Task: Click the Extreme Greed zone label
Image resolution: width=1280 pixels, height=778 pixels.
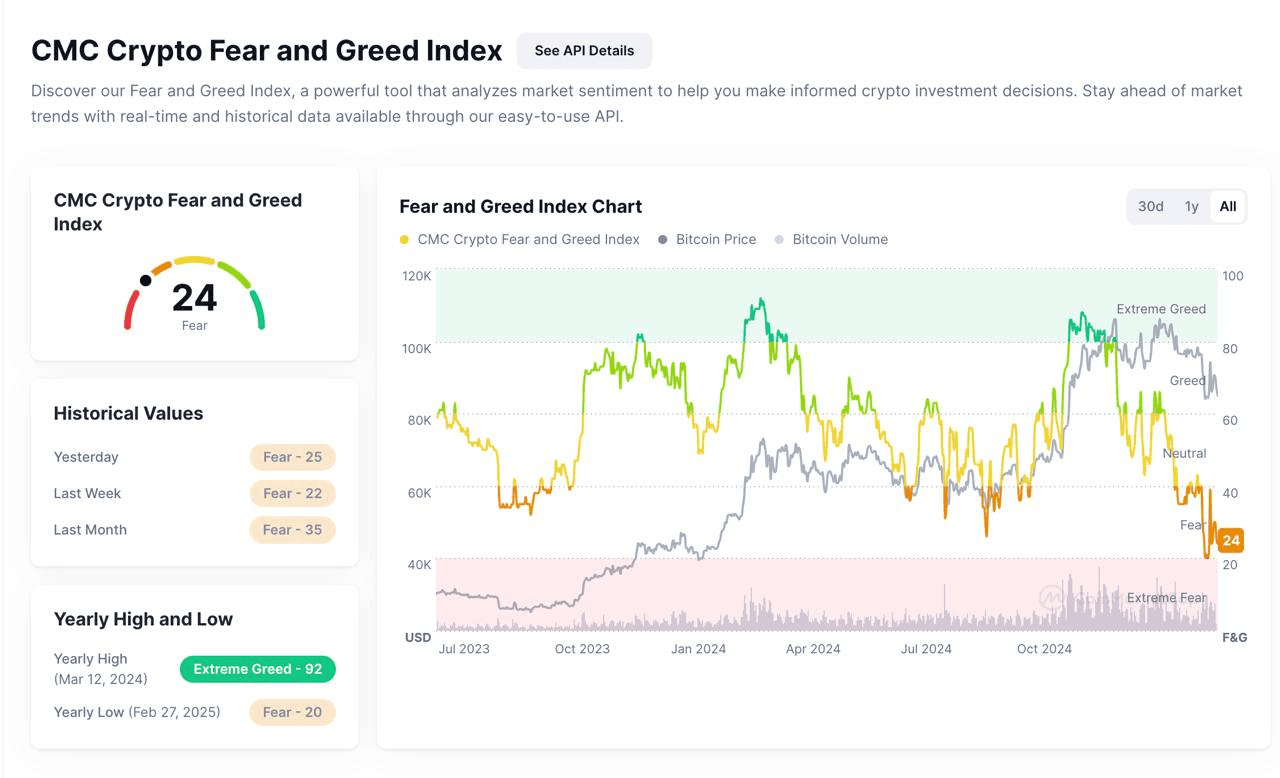Action: (1161, 309)
